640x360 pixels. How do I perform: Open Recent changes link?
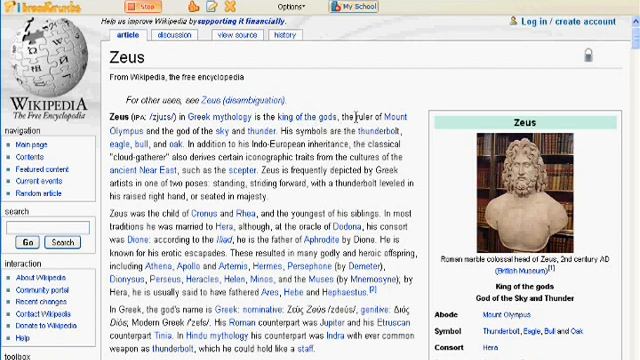tap(41, 302)
